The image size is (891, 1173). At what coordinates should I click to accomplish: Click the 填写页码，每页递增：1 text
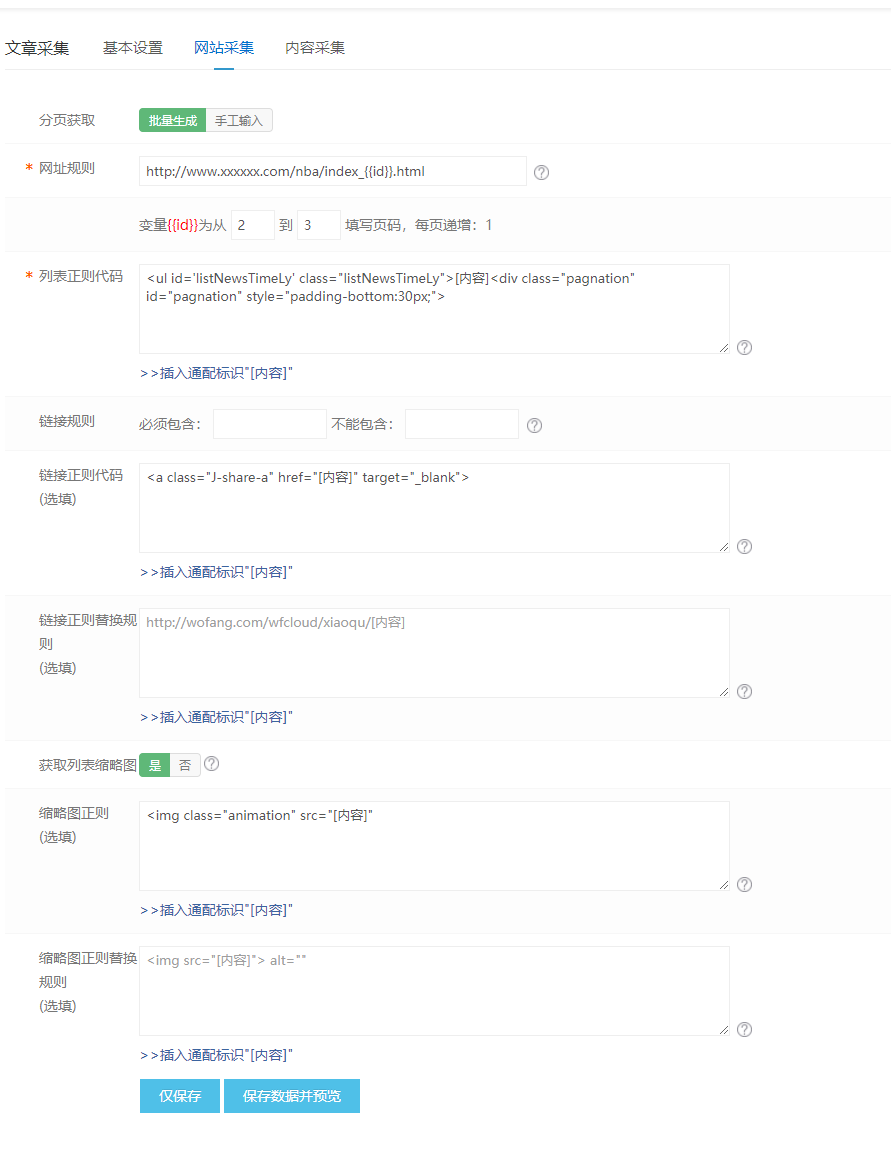419,225
